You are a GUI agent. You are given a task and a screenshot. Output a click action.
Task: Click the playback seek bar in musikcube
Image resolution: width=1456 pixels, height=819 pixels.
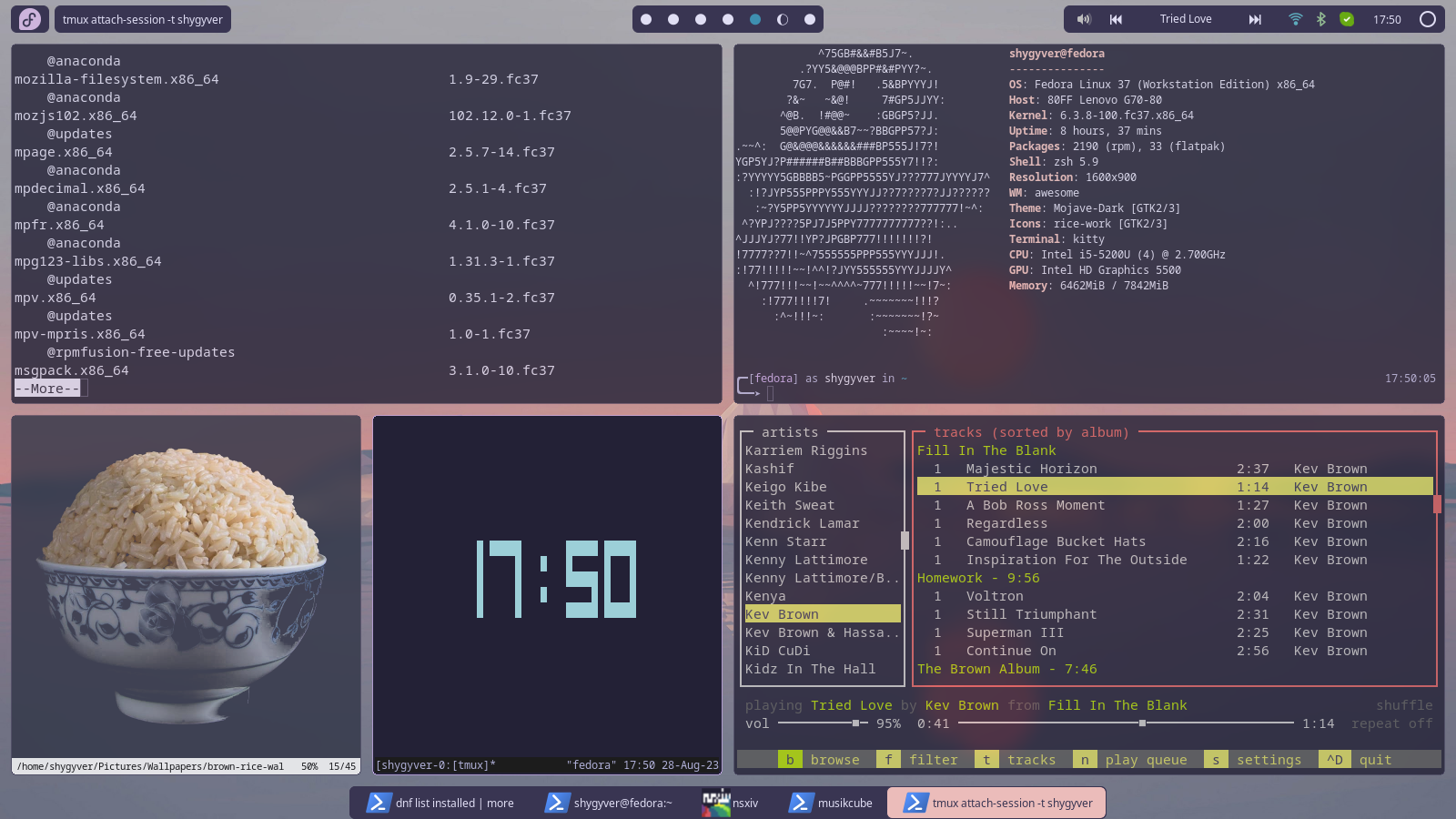coord(1126,723)
